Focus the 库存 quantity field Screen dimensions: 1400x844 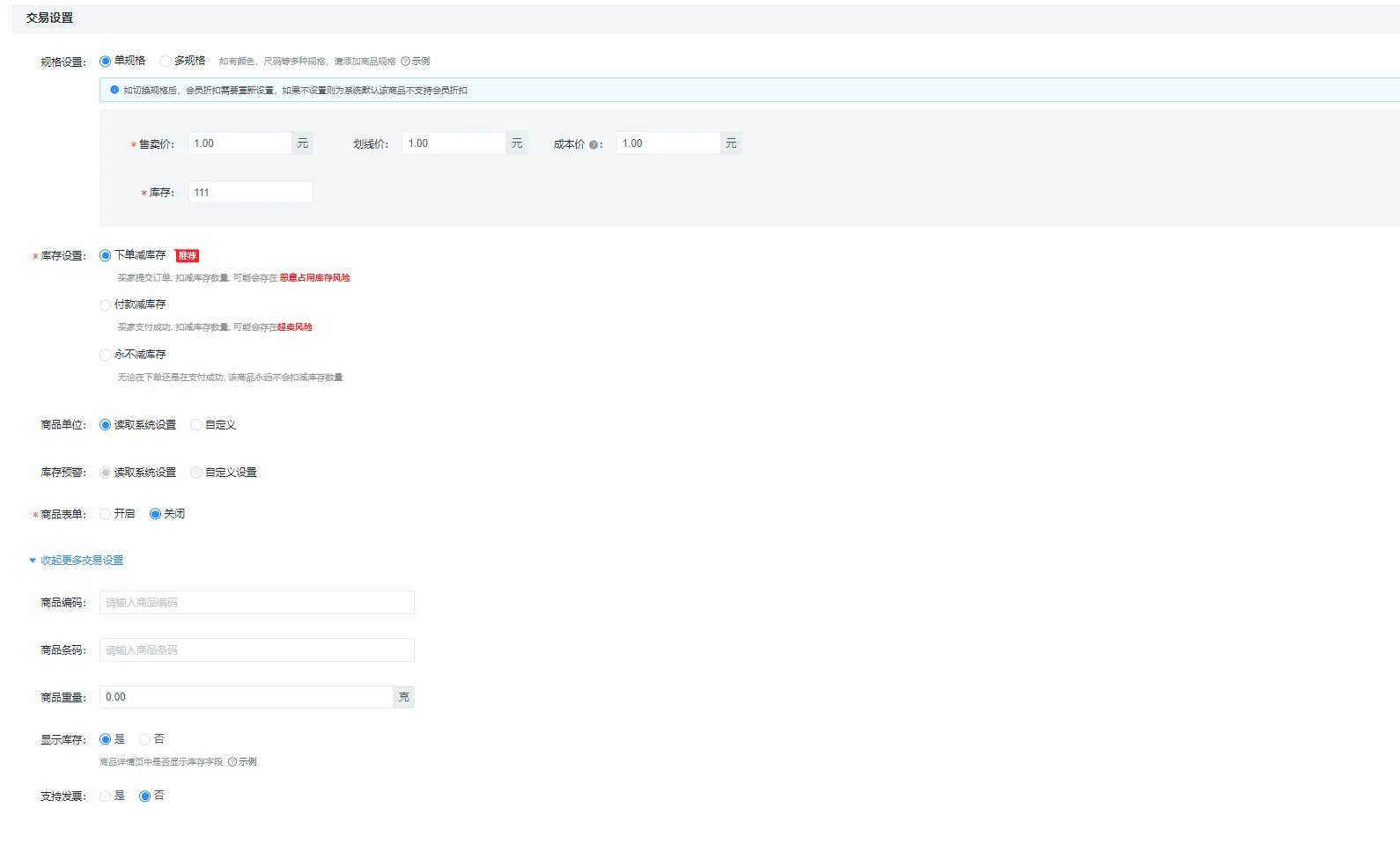[x=250, y=193]
